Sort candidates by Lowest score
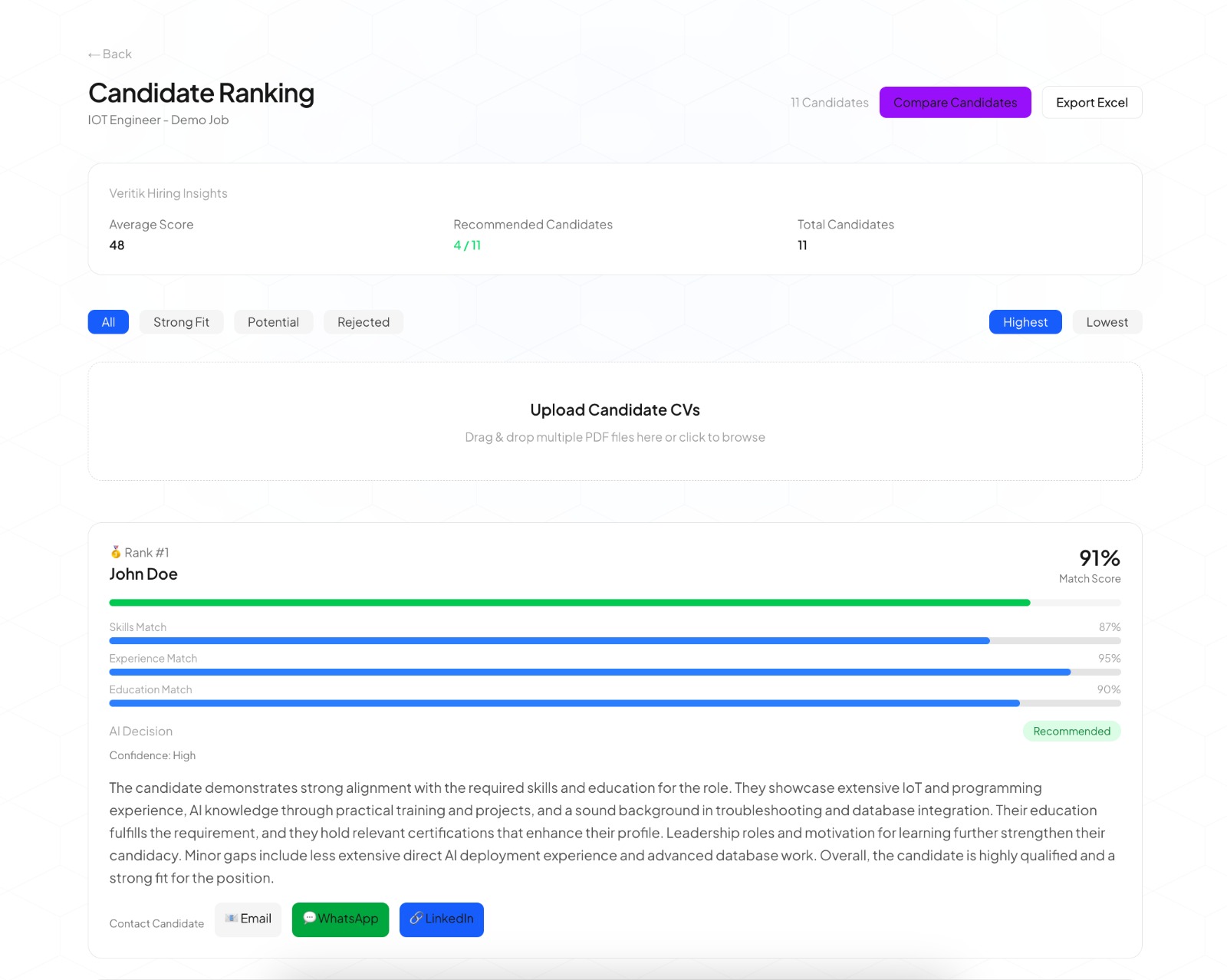Screen dimensions: 1227x980 (1107, 322)
